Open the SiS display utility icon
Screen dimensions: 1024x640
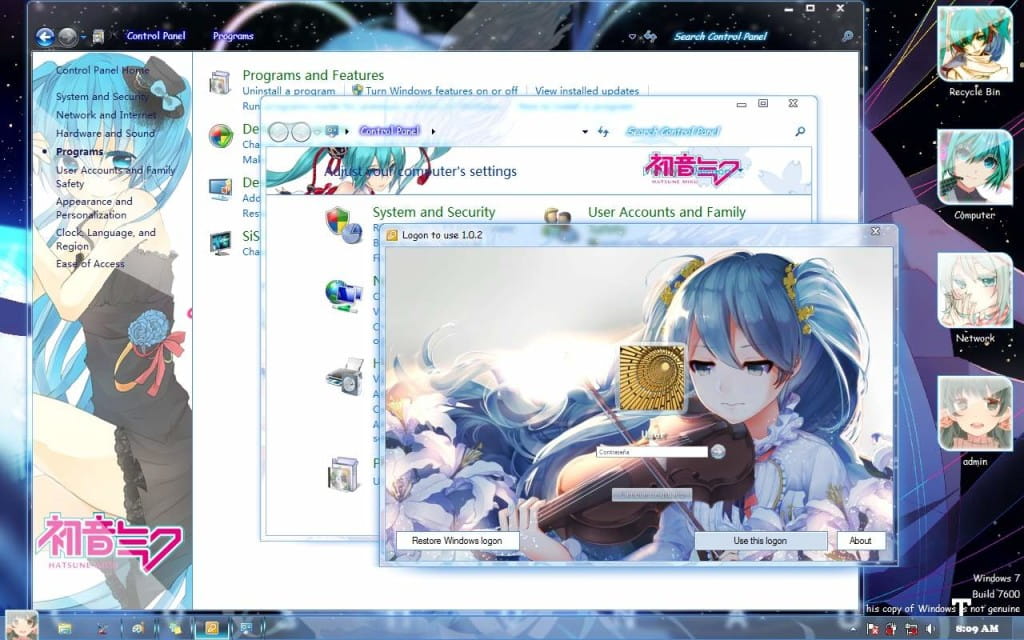tap(222, 241)
